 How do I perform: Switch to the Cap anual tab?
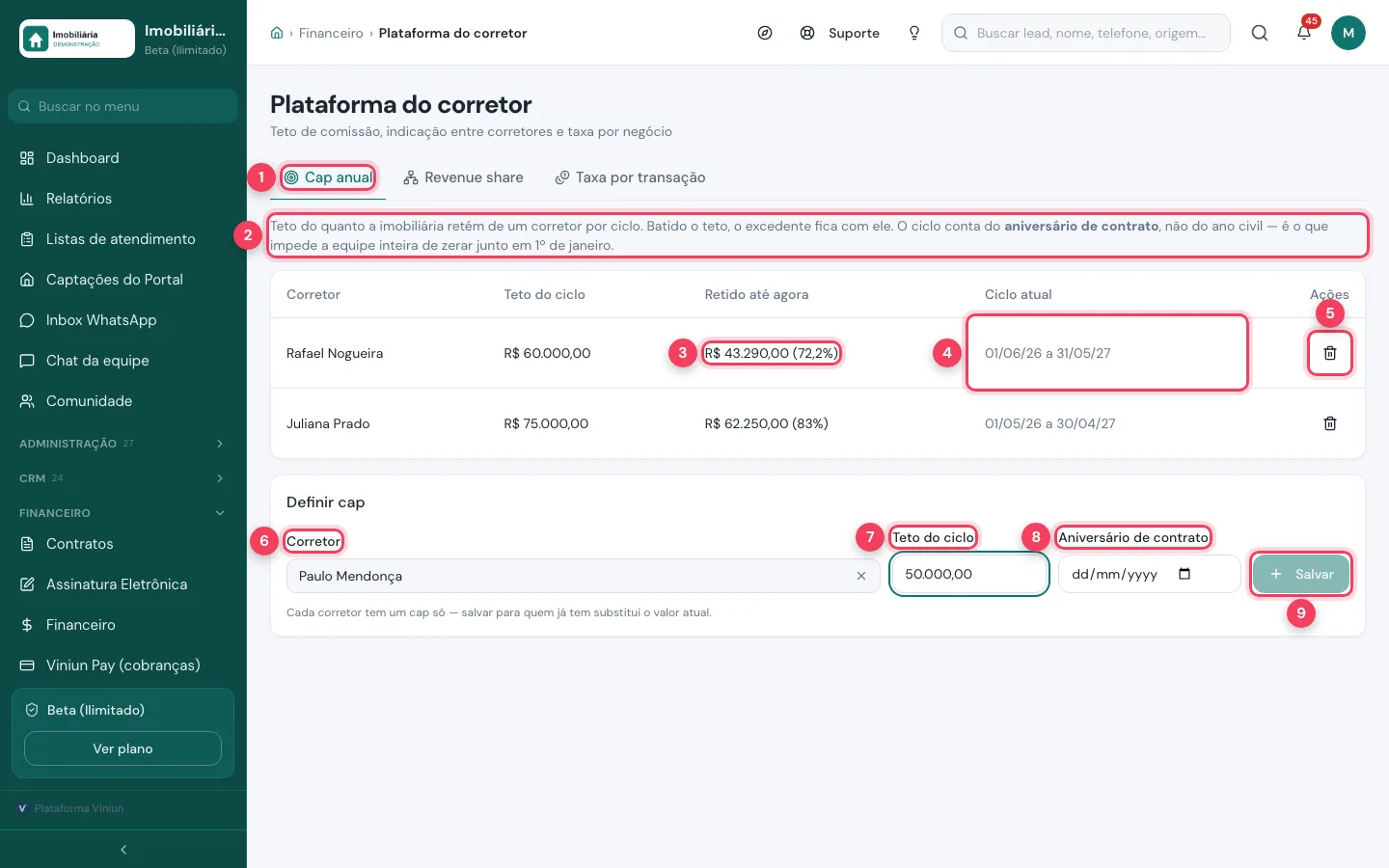(x=328, y=177)
